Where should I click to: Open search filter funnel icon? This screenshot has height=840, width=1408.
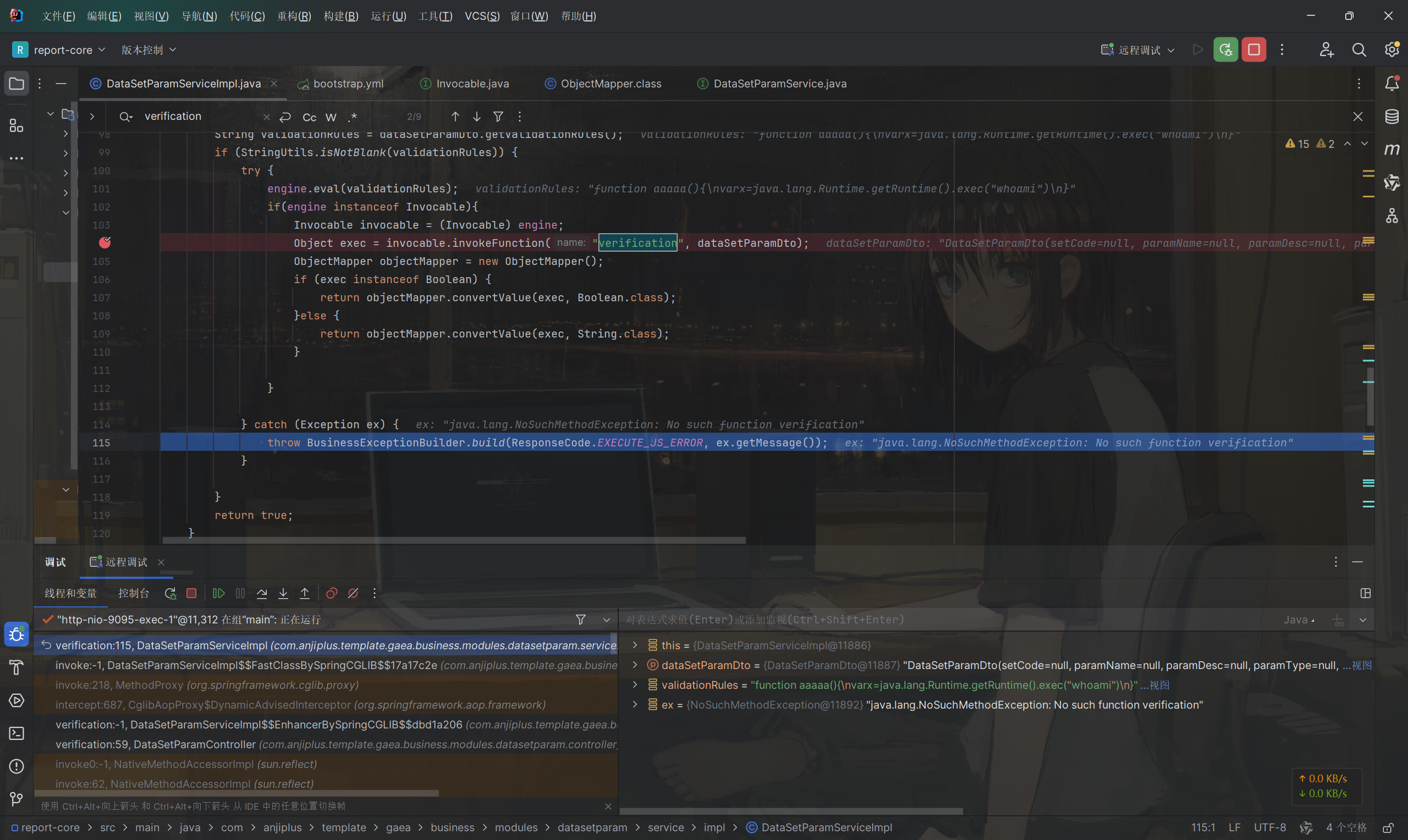click(x=498, y=117)
